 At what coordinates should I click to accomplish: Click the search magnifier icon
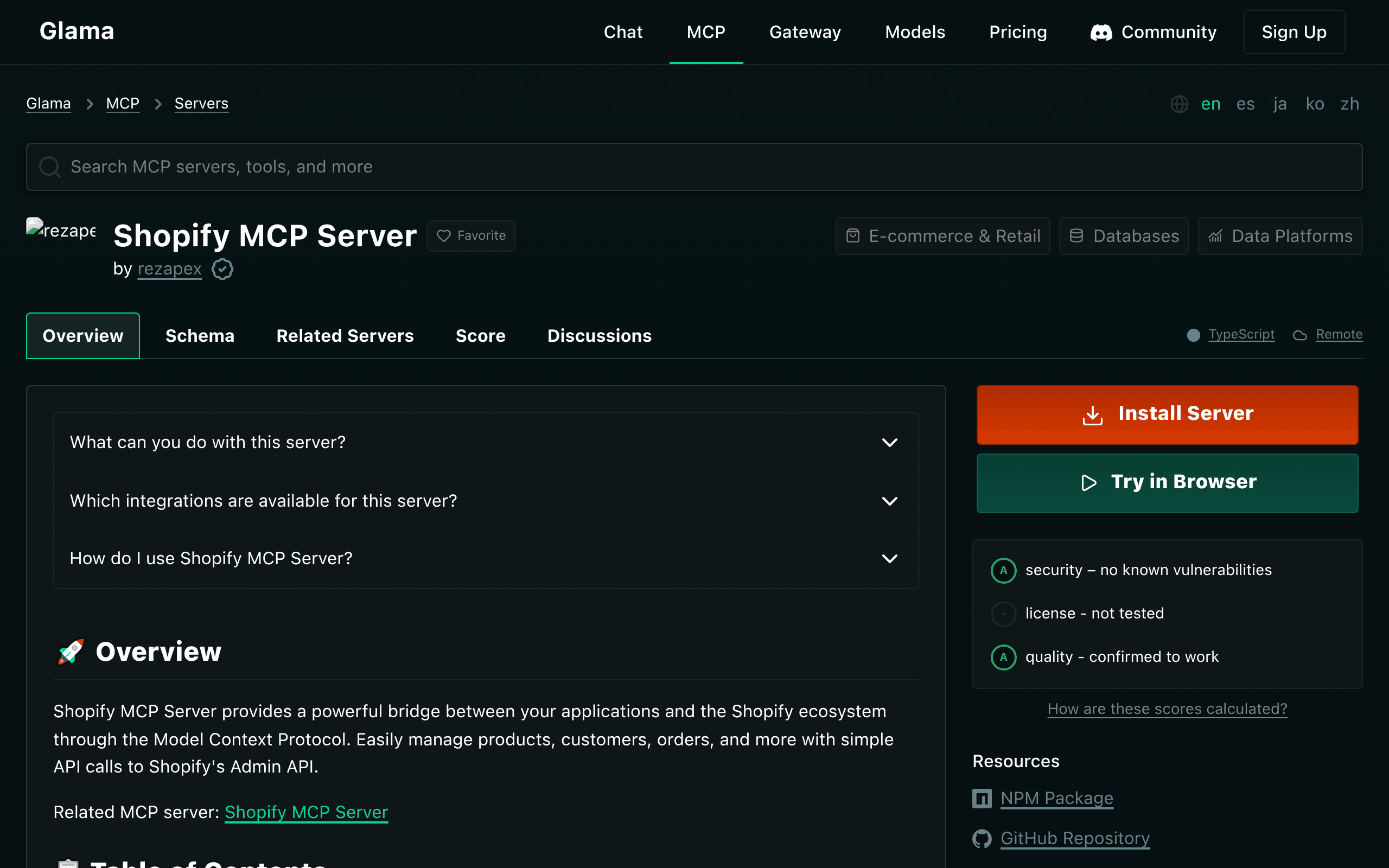tap(50, 167)
